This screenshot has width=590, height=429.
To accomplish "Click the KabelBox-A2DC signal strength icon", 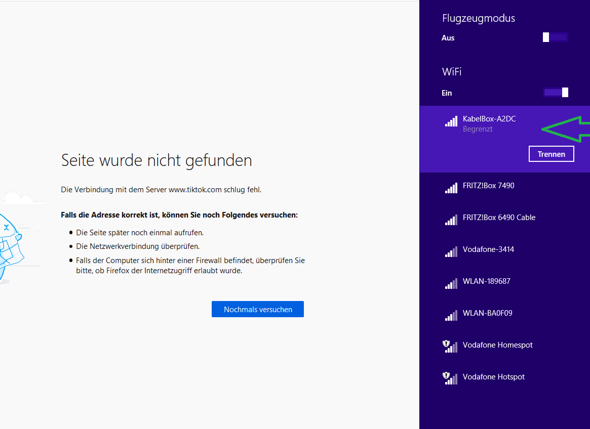I will (451, 121).
